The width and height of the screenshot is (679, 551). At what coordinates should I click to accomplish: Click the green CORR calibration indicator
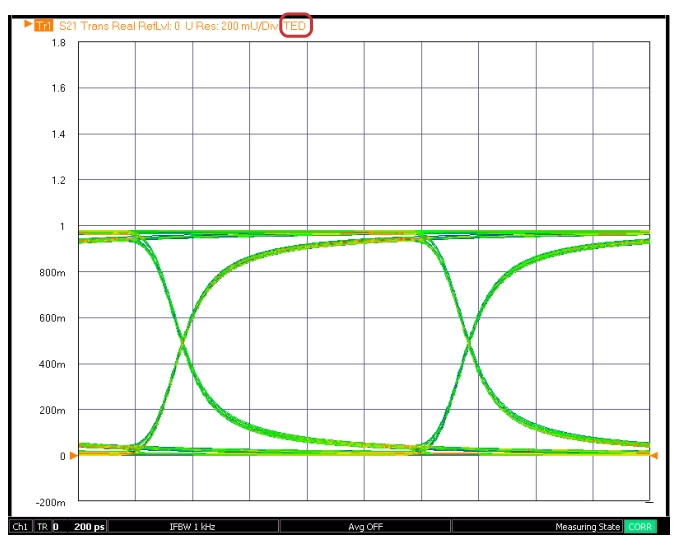[640, 527]
